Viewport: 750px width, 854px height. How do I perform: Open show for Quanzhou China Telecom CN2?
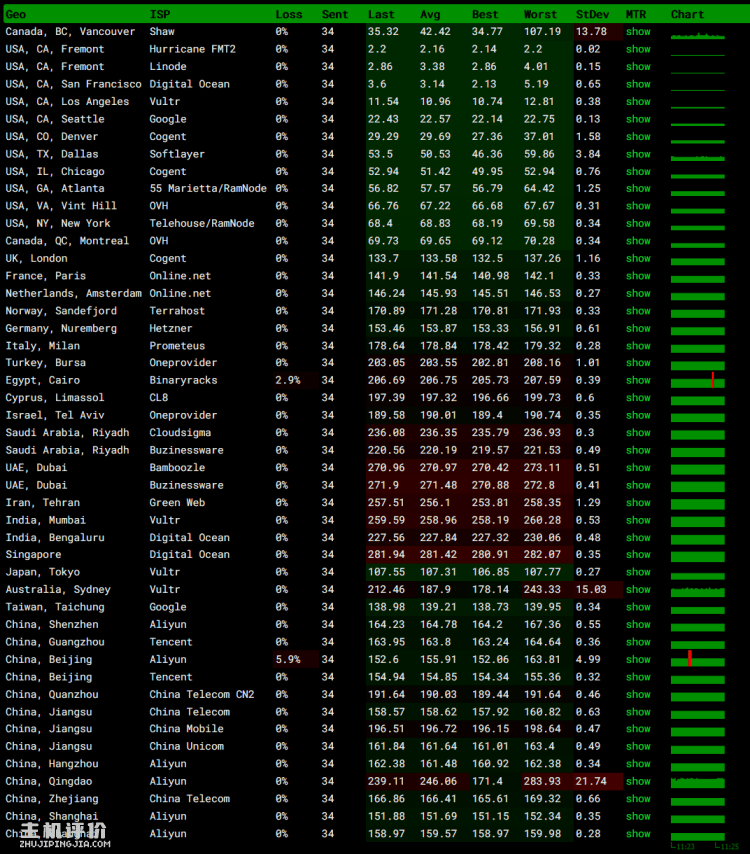coord(638,694)
